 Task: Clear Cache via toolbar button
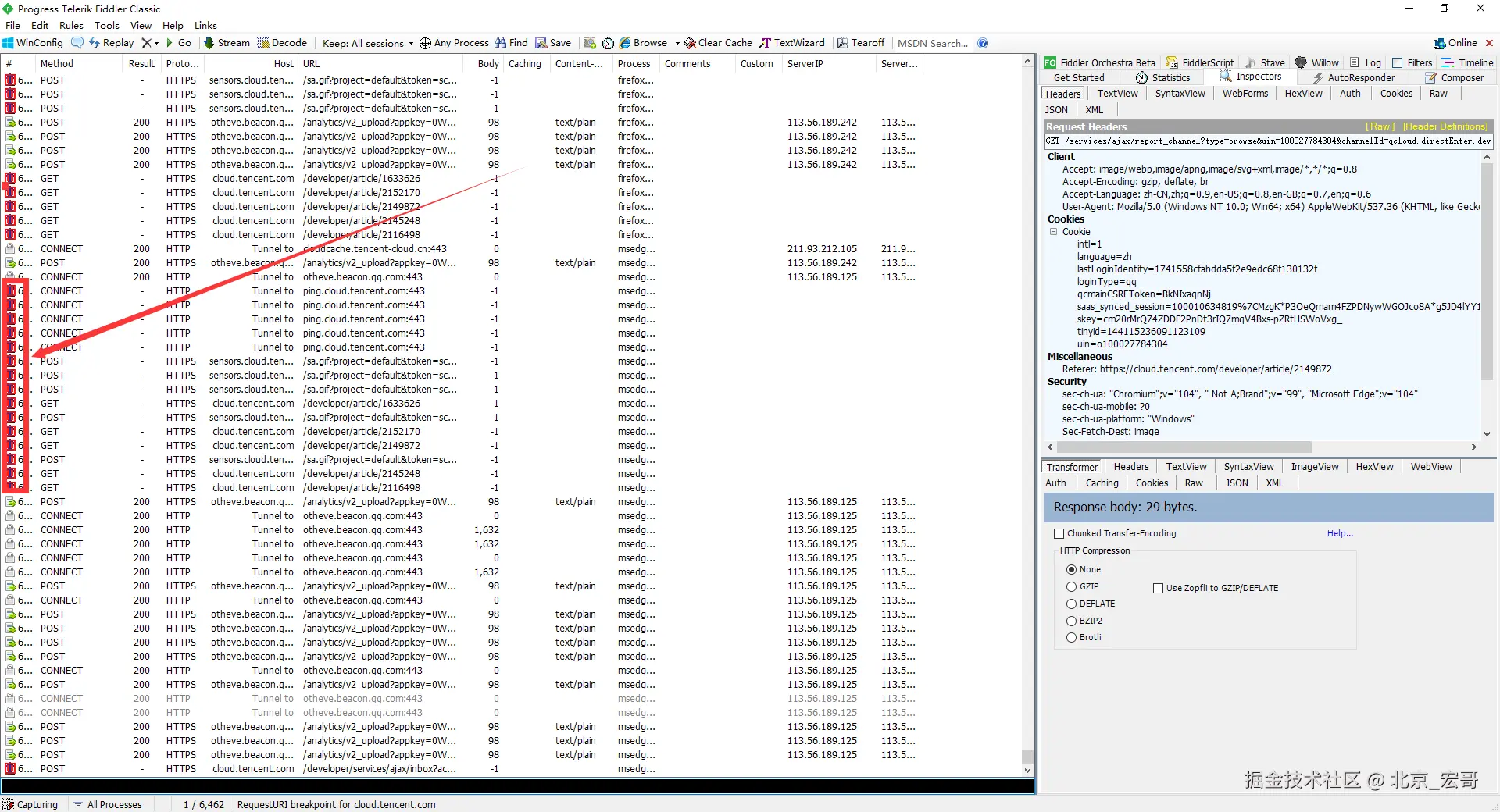(718, 43)
